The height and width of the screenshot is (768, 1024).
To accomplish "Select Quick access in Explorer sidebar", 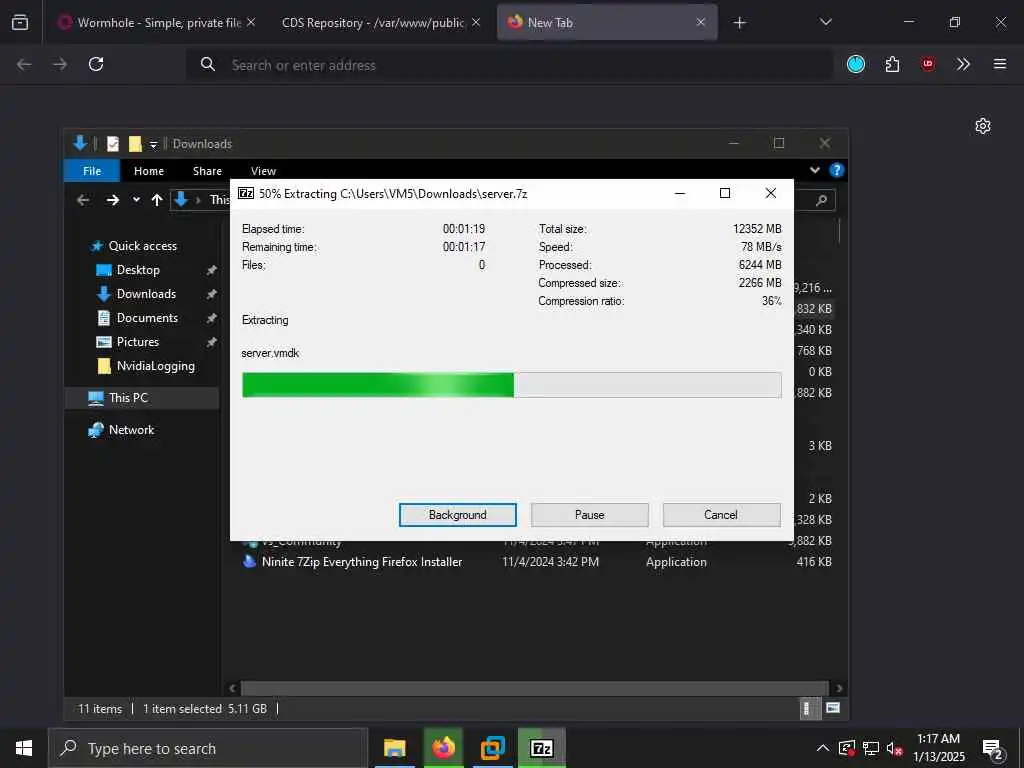I will click(142, 246).
